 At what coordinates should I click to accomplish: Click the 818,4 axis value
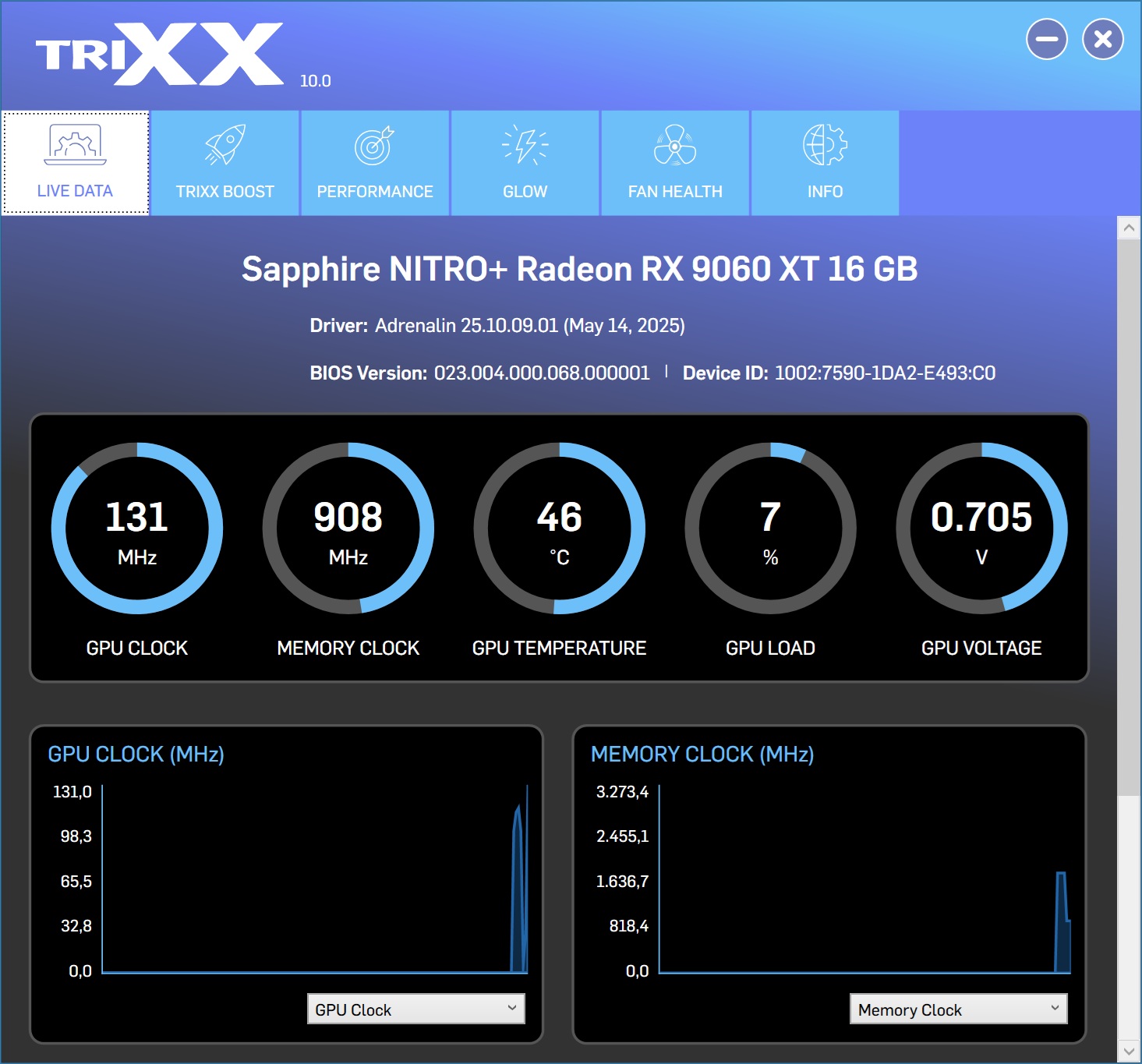[x=629, y=926]
